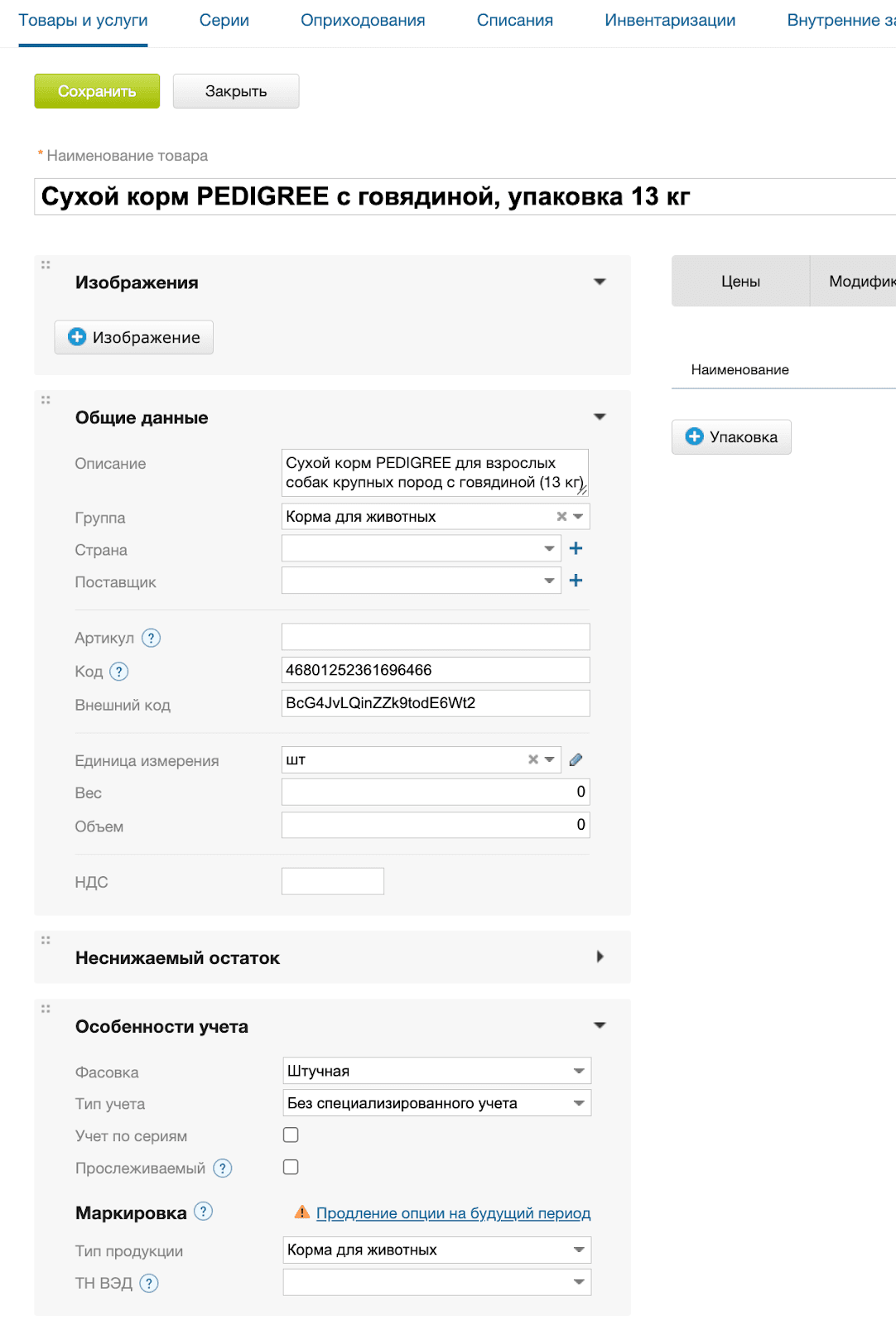
Task: Expand the Неснижаемый остаток section
Action: (x=600, y=957)
